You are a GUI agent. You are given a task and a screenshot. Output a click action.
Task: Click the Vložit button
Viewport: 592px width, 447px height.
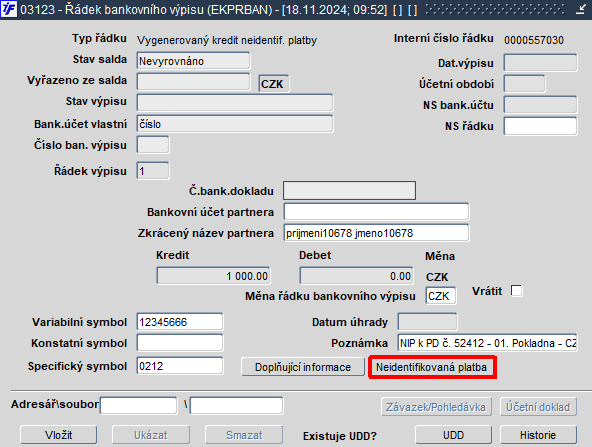coord(59,435)
